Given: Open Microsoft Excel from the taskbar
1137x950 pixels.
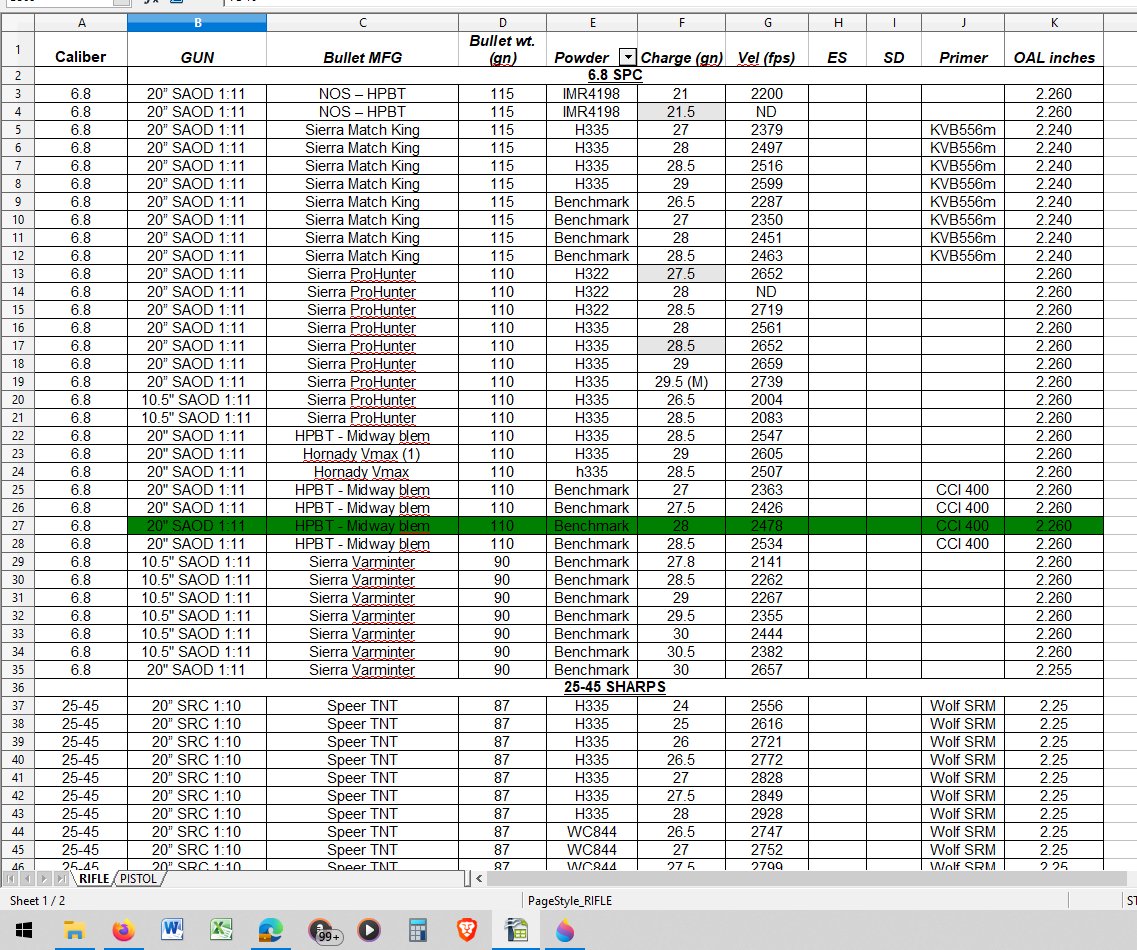Looking at the screenshot, I should tap(221, 930).
